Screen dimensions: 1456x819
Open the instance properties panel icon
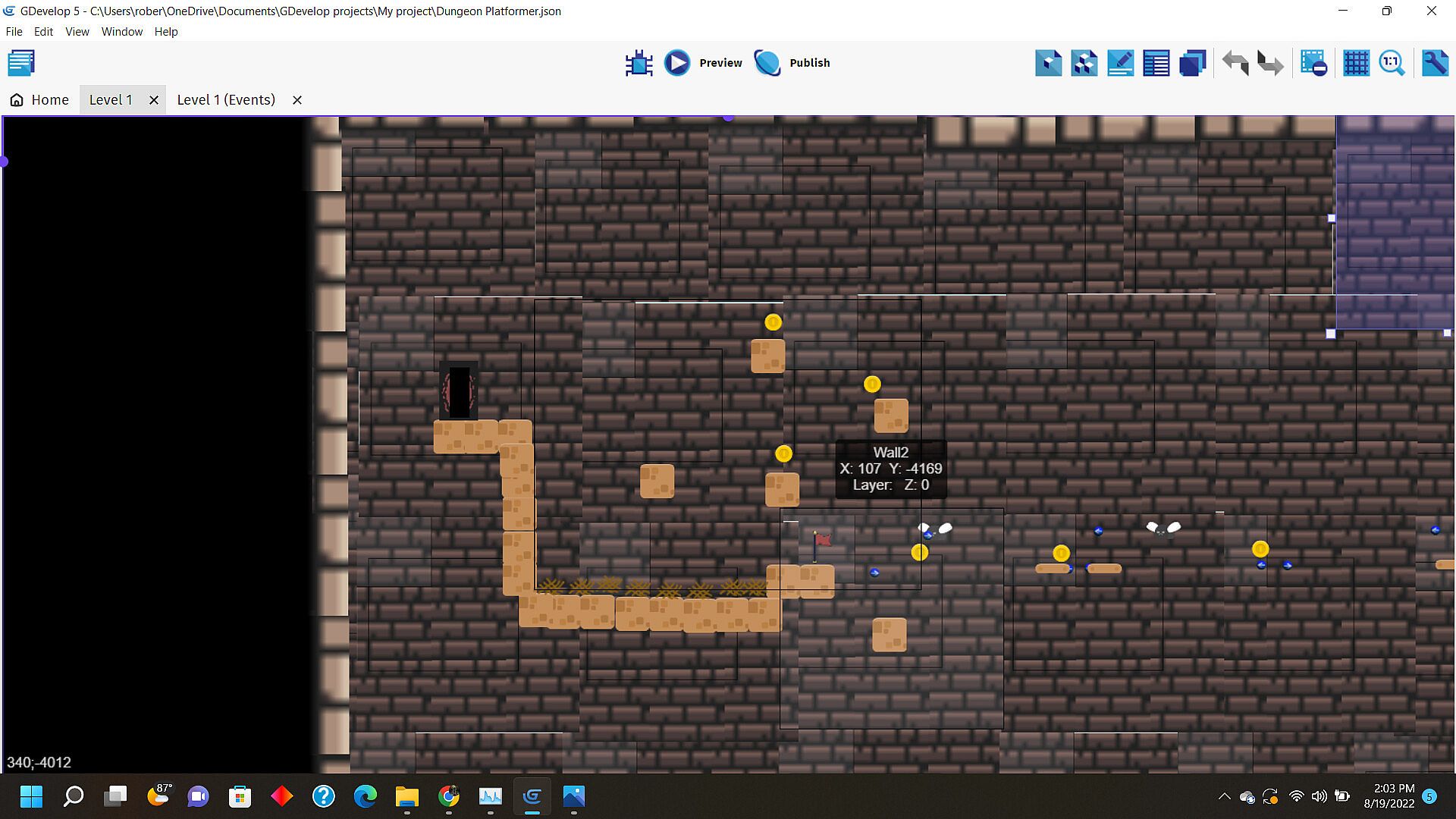pyautogui.click(x=1120, y=63)
